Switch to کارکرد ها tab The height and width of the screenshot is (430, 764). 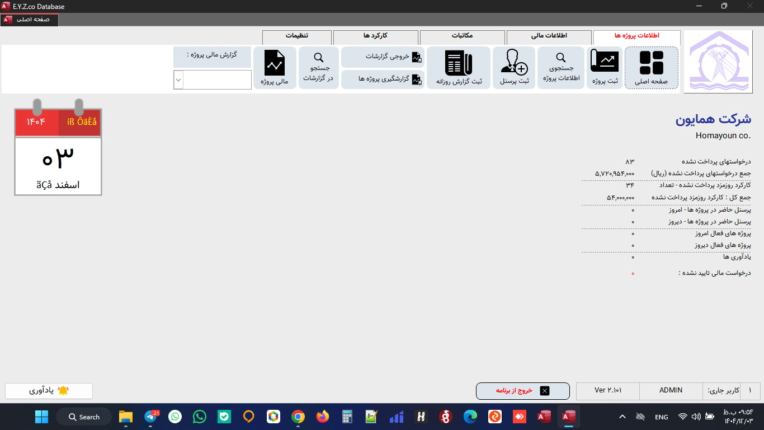point(375,36)
